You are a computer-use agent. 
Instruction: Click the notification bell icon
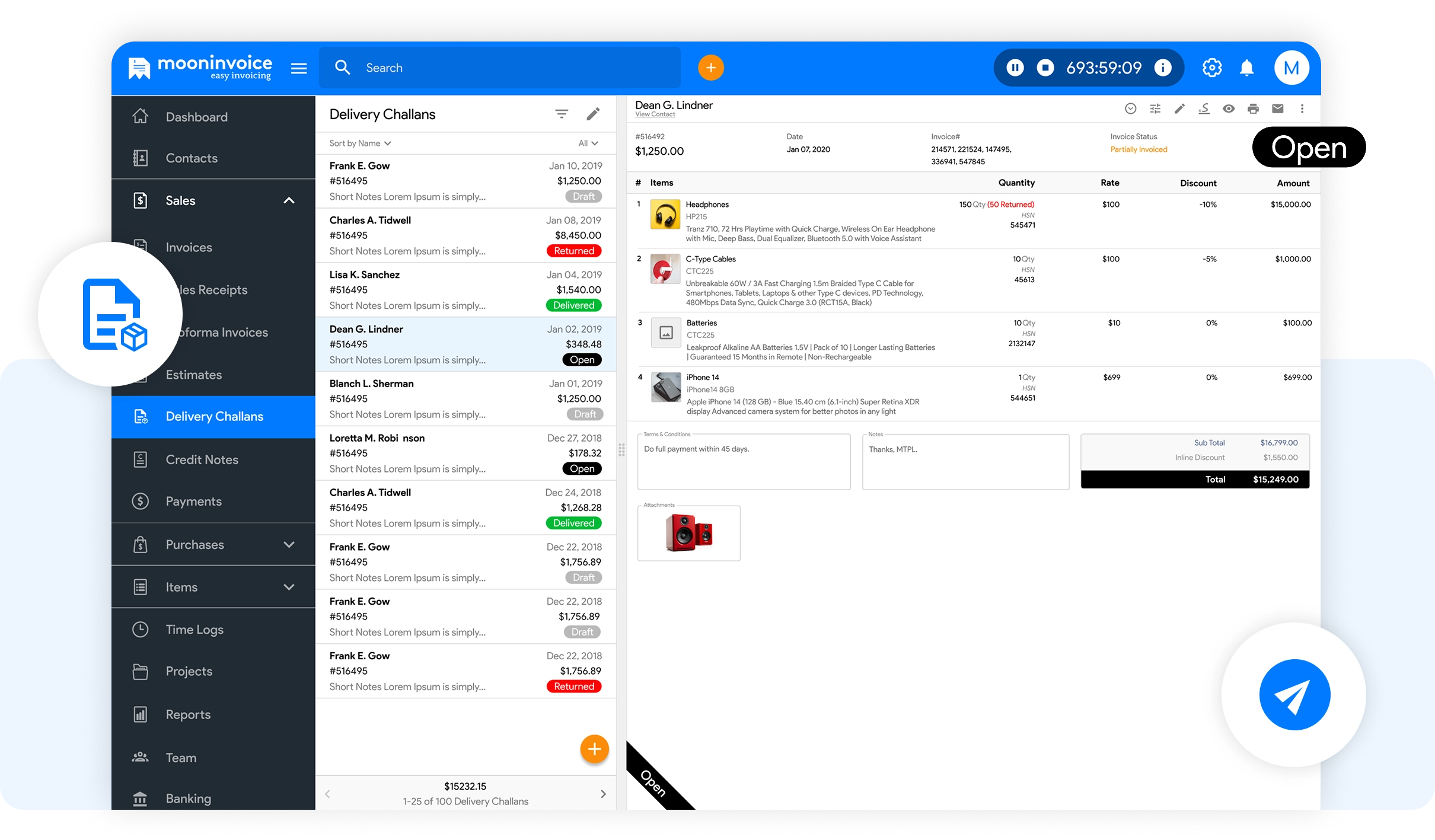coord(1246,68)
